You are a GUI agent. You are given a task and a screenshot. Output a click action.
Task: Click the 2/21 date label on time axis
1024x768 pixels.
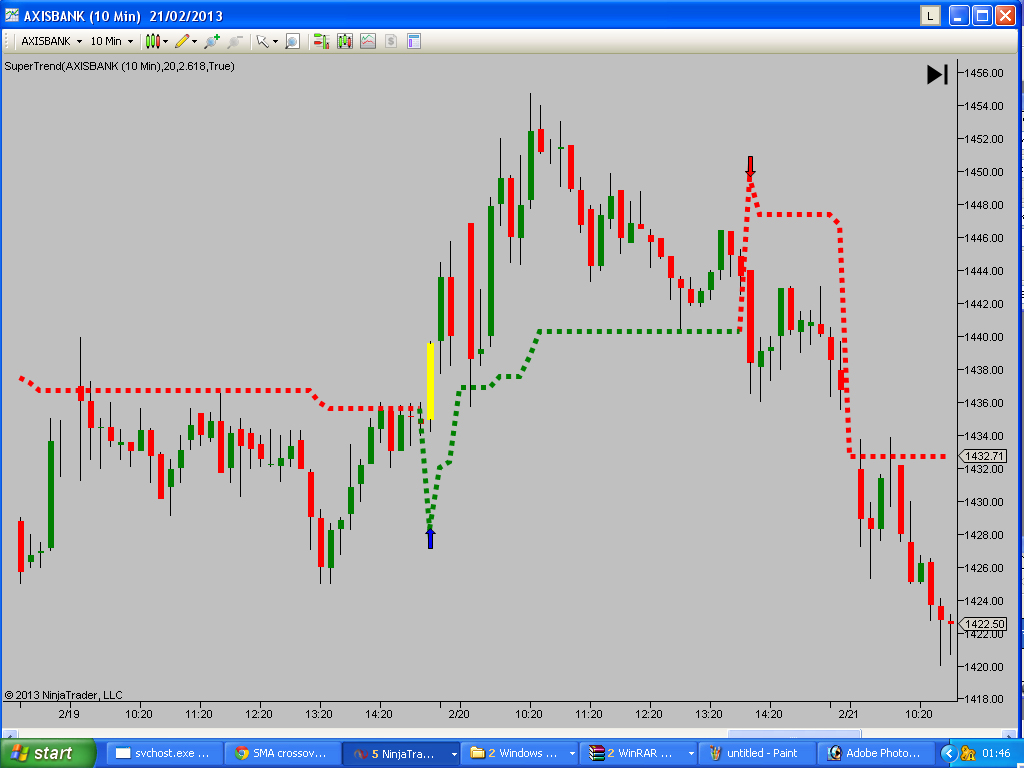tap(848, 714)
